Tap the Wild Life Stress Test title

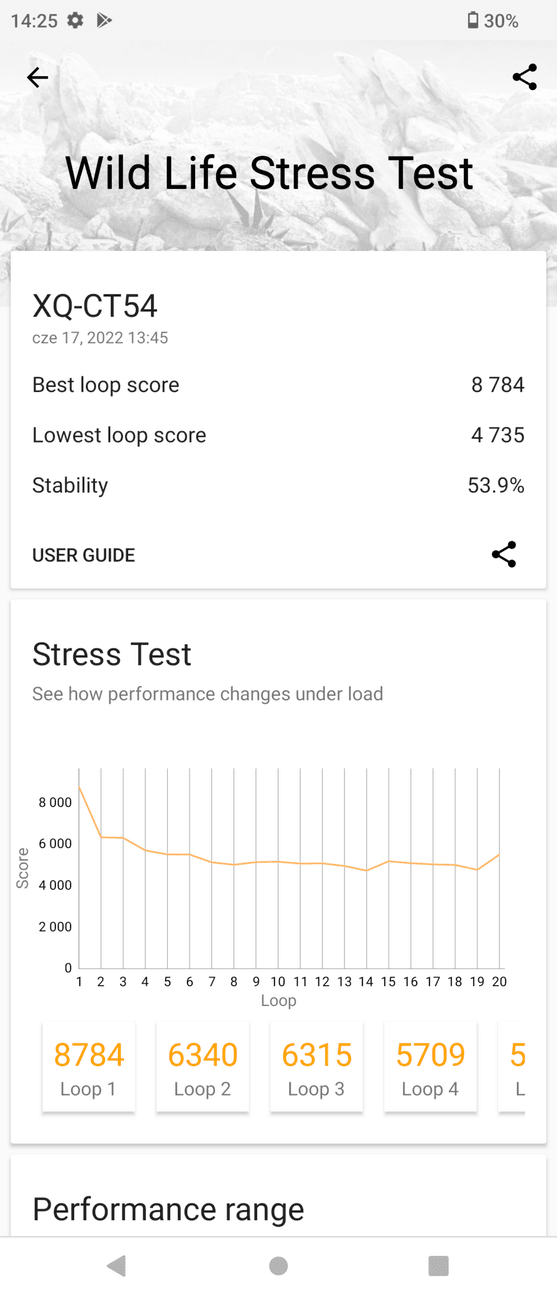[269, 173]
